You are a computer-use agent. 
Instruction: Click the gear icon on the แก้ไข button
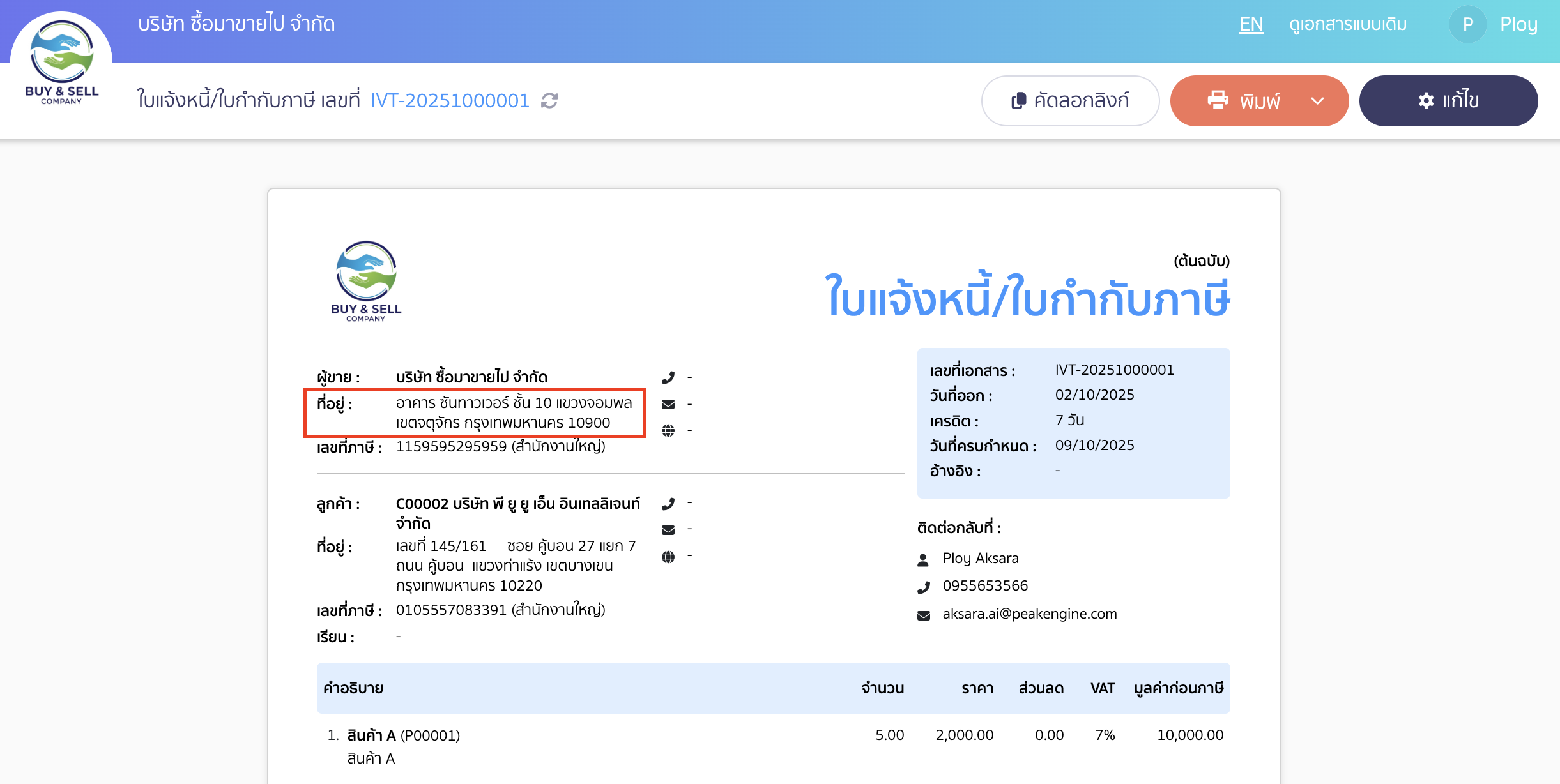pos(1427,100)
